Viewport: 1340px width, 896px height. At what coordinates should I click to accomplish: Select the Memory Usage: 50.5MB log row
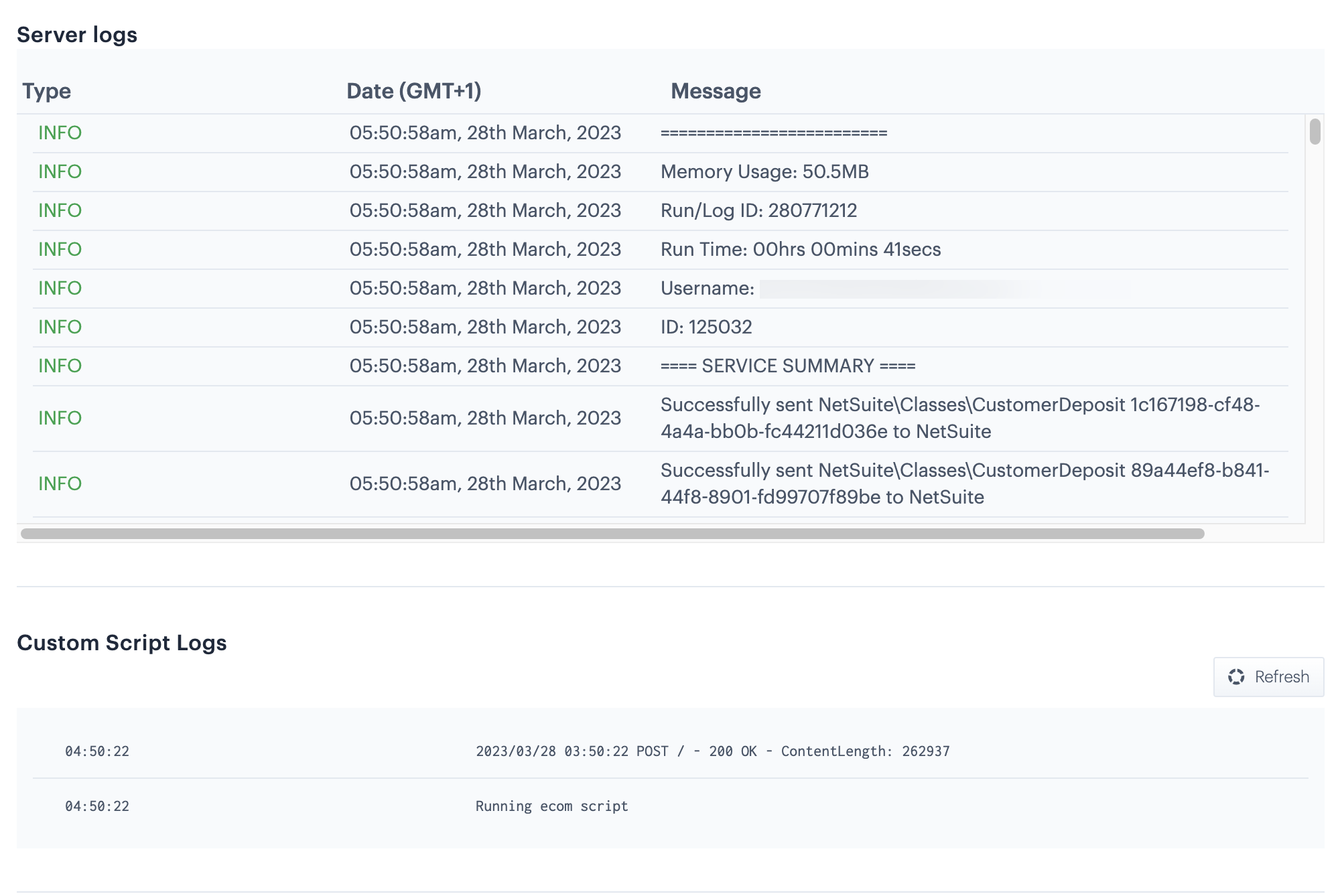coord(764,172)
